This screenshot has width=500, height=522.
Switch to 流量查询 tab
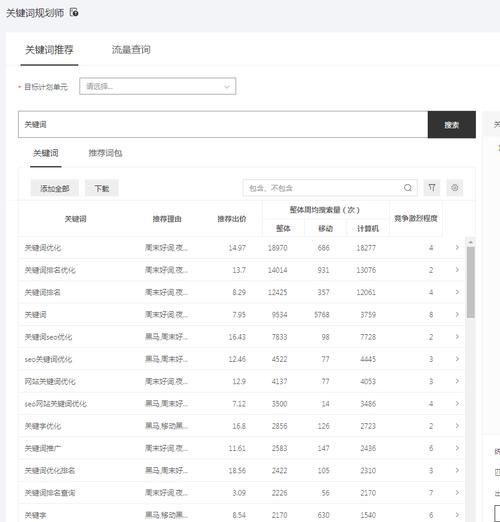[x=131, y=50]
